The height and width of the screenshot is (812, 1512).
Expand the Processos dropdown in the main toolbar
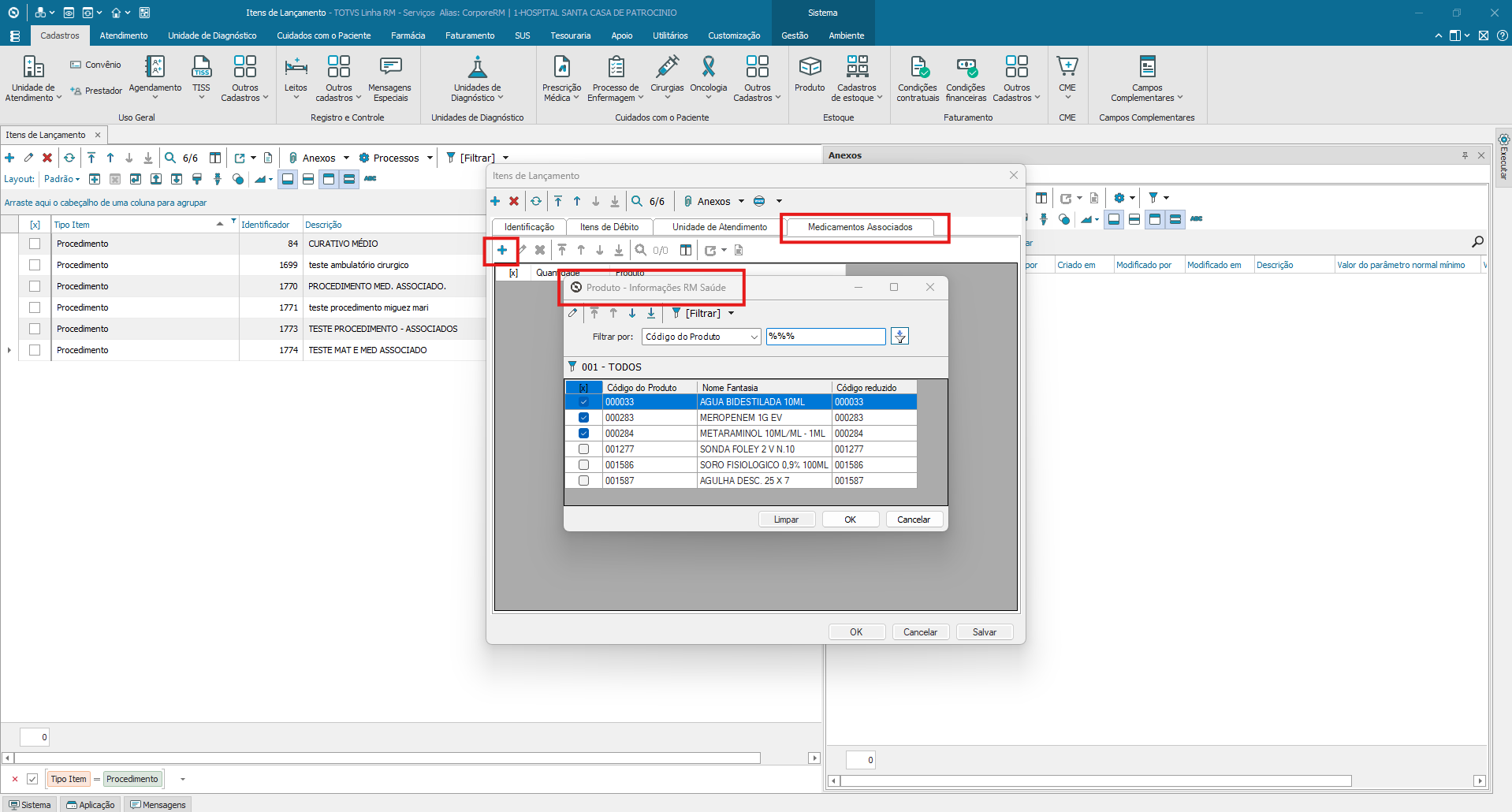(x=430, y=158)
